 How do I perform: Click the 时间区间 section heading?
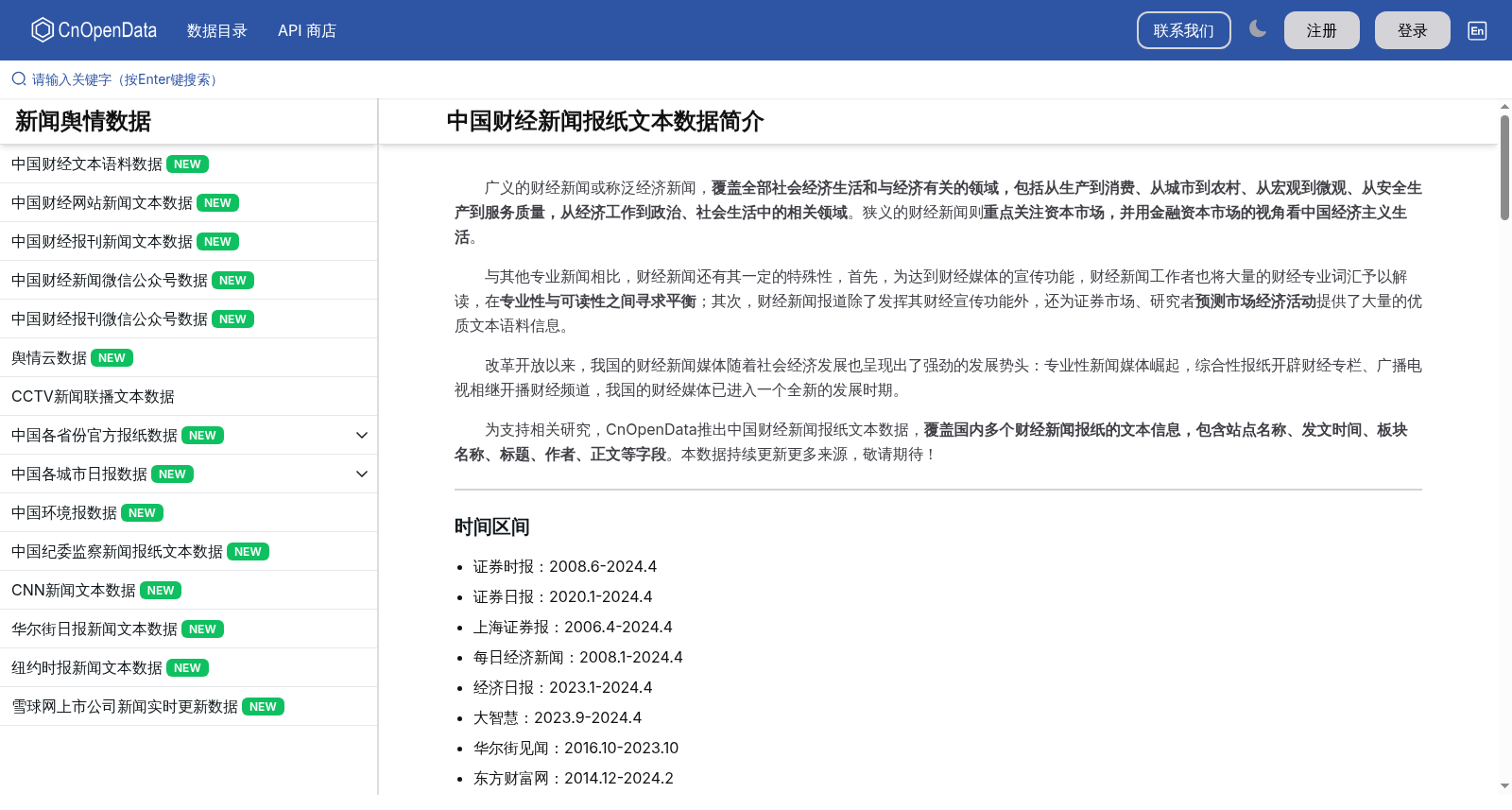point(491,526)
